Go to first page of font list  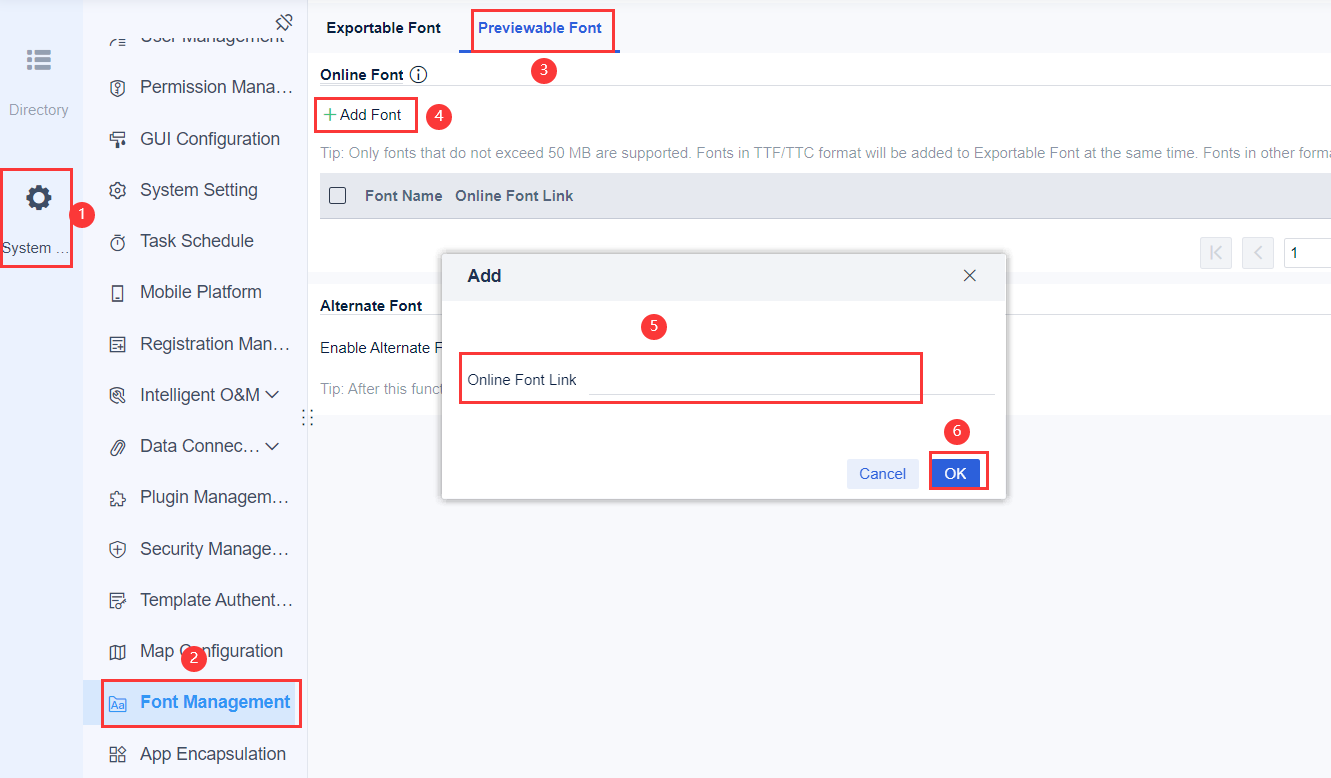1216,253
